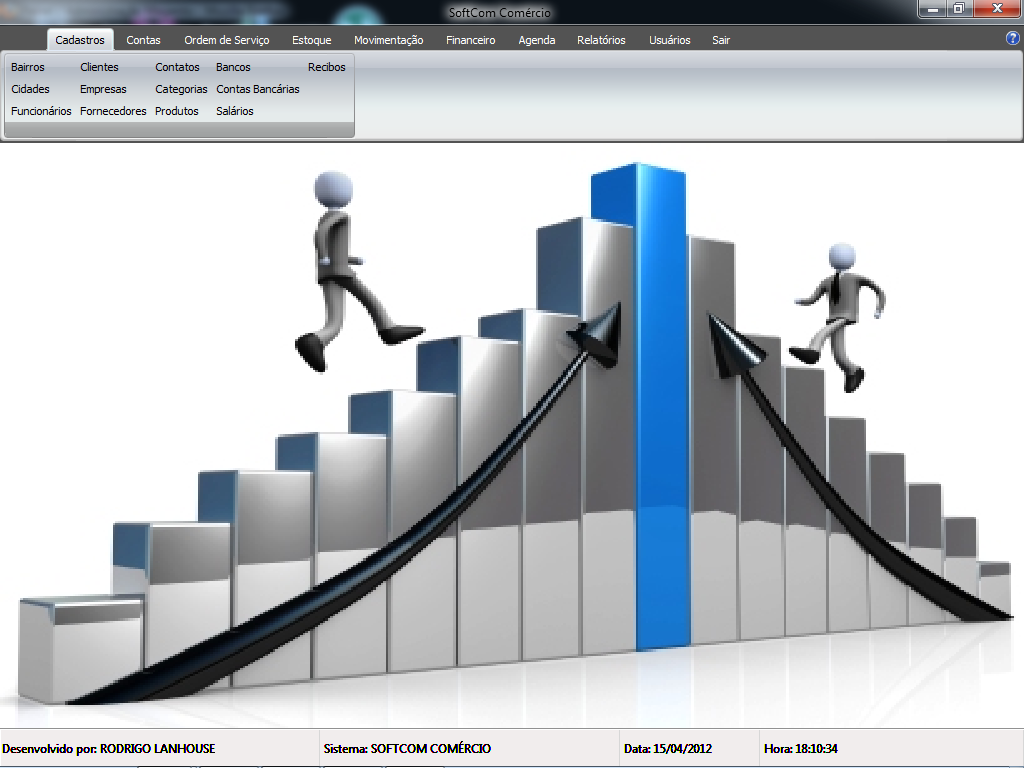Open the Produtos registration

[177, 111]
